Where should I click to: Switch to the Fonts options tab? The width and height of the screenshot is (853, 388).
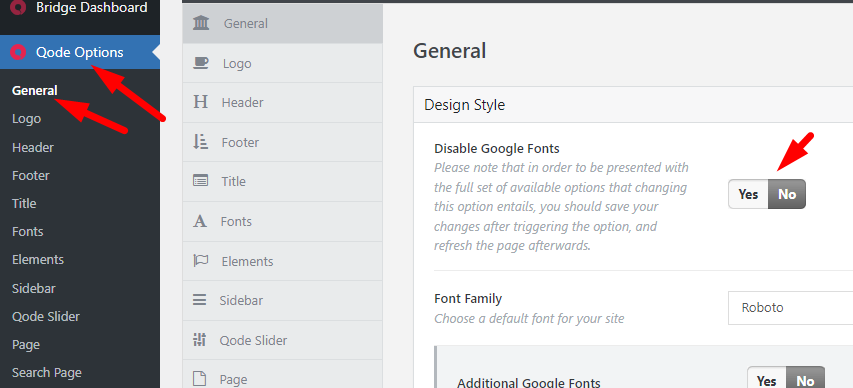pos(282,221)
